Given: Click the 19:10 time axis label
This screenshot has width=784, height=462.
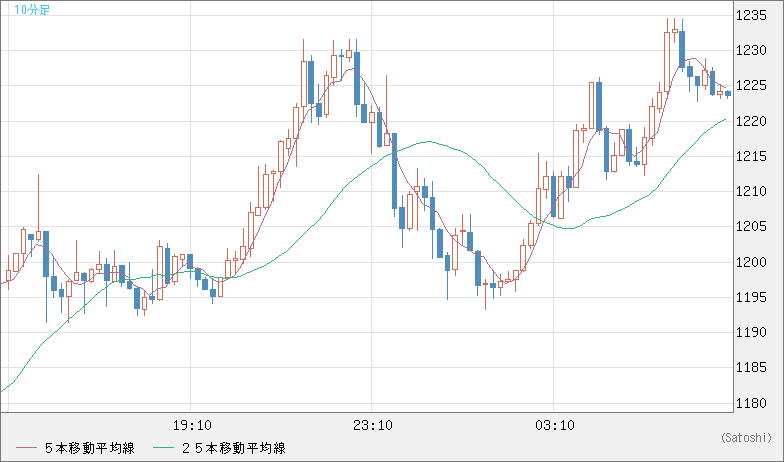Looking at the screenshot, I should click(x=192, y=426).
